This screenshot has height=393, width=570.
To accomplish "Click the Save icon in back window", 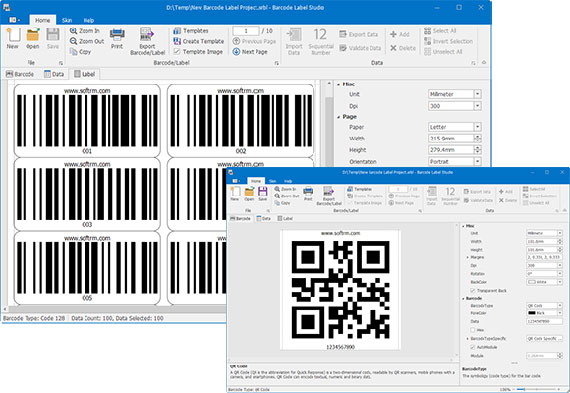I will [x=53, y=38].
